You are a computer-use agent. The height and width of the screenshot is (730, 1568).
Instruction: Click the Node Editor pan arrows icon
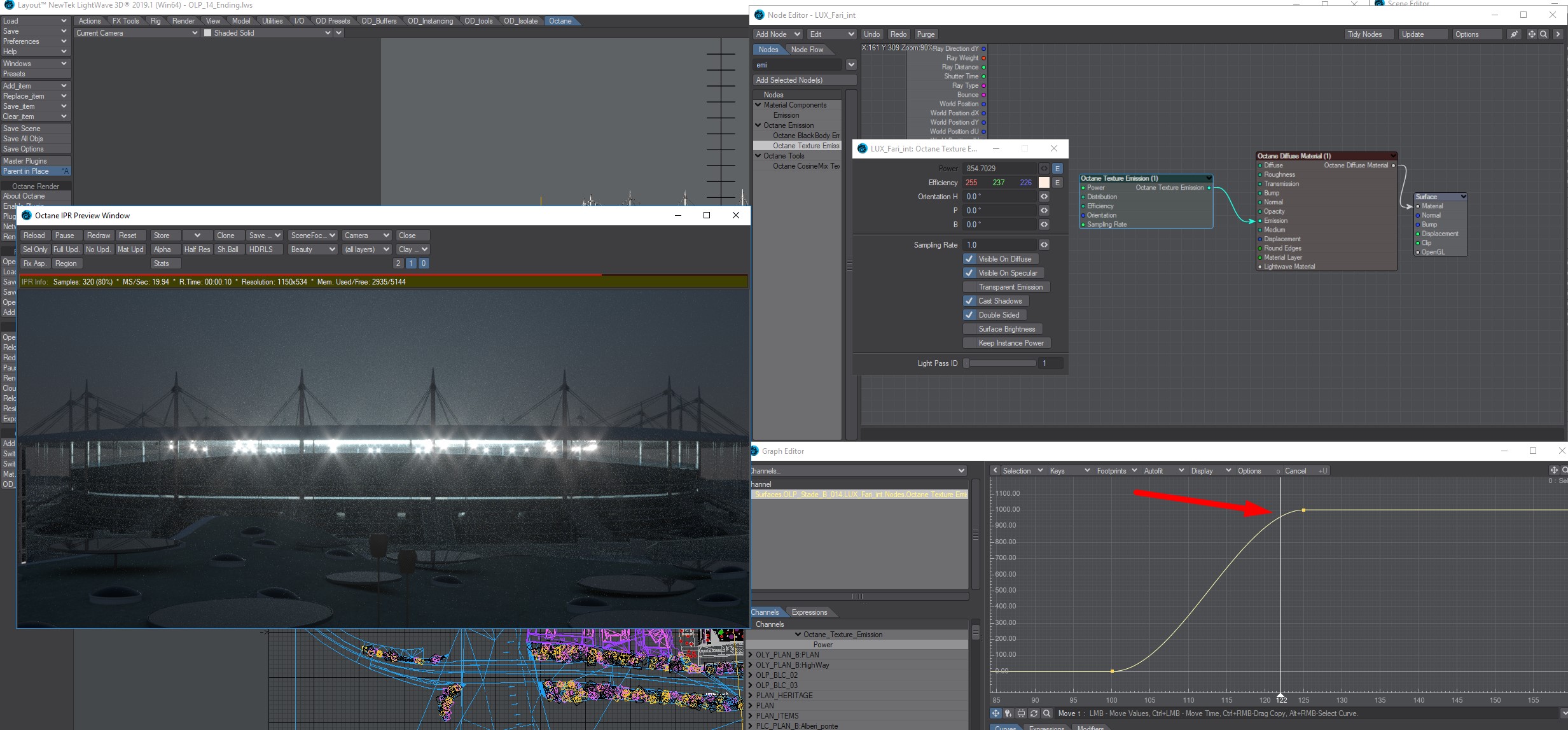pyautogui.click(x=1532, y=34)
